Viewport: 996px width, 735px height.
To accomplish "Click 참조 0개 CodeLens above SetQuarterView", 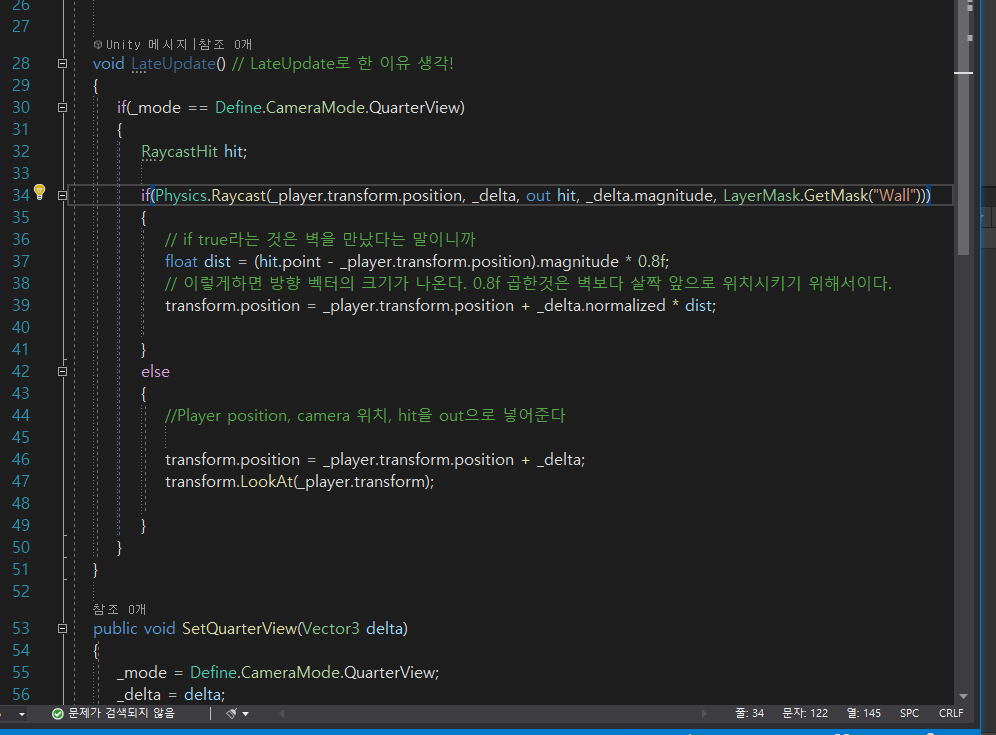I will pyautogui.click(x=119, y=609).
